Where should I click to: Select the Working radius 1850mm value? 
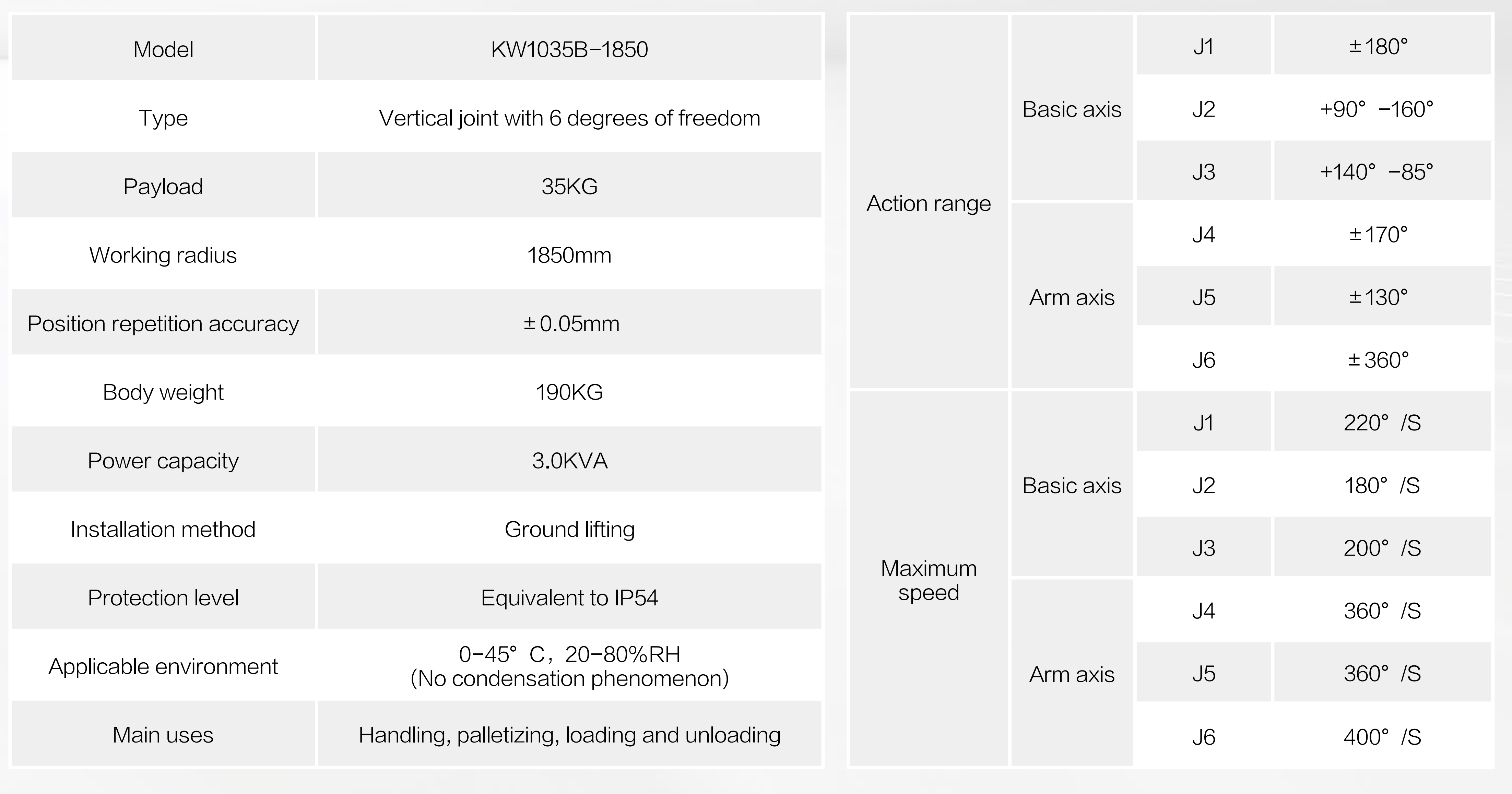569,254
